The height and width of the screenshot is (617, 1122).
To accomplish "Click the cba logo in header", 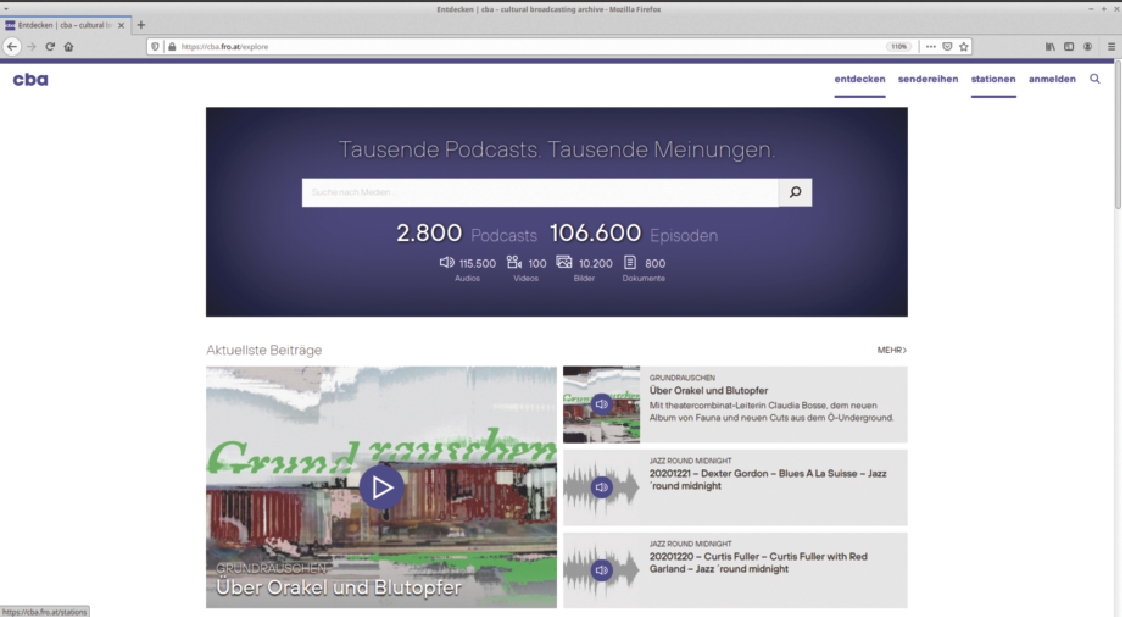I will tap(30, 79).
